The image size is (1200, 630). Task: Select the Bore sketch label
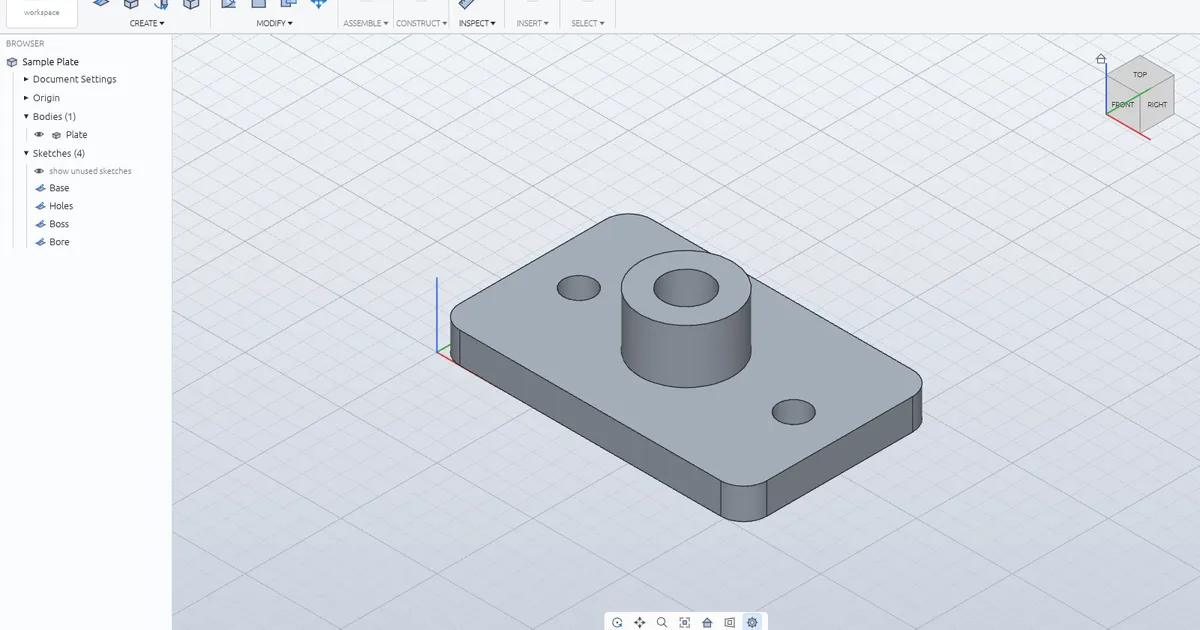pos(59,242)
